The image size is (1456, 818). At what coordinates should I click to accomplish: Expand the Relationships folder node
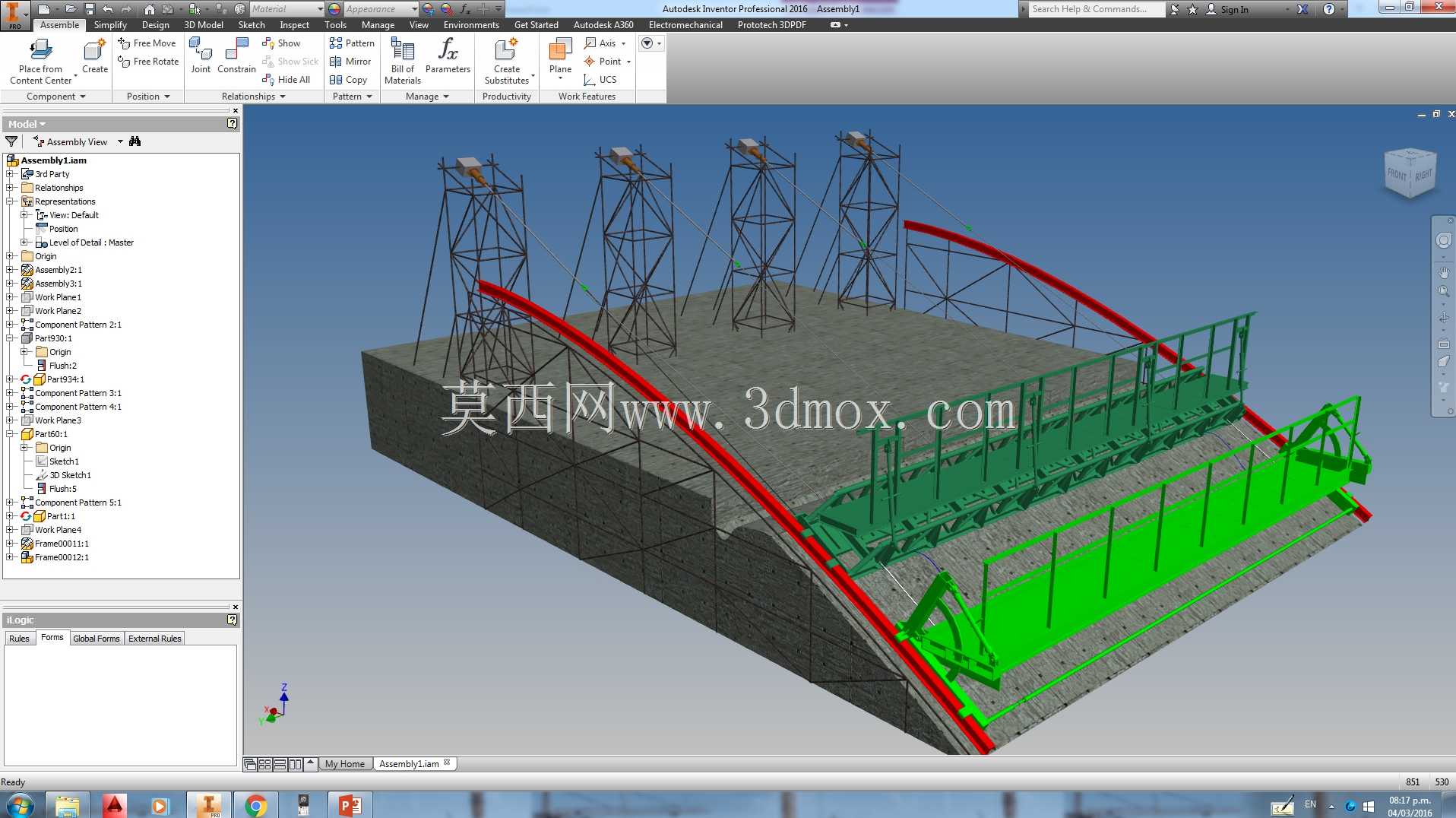point(10,188)
